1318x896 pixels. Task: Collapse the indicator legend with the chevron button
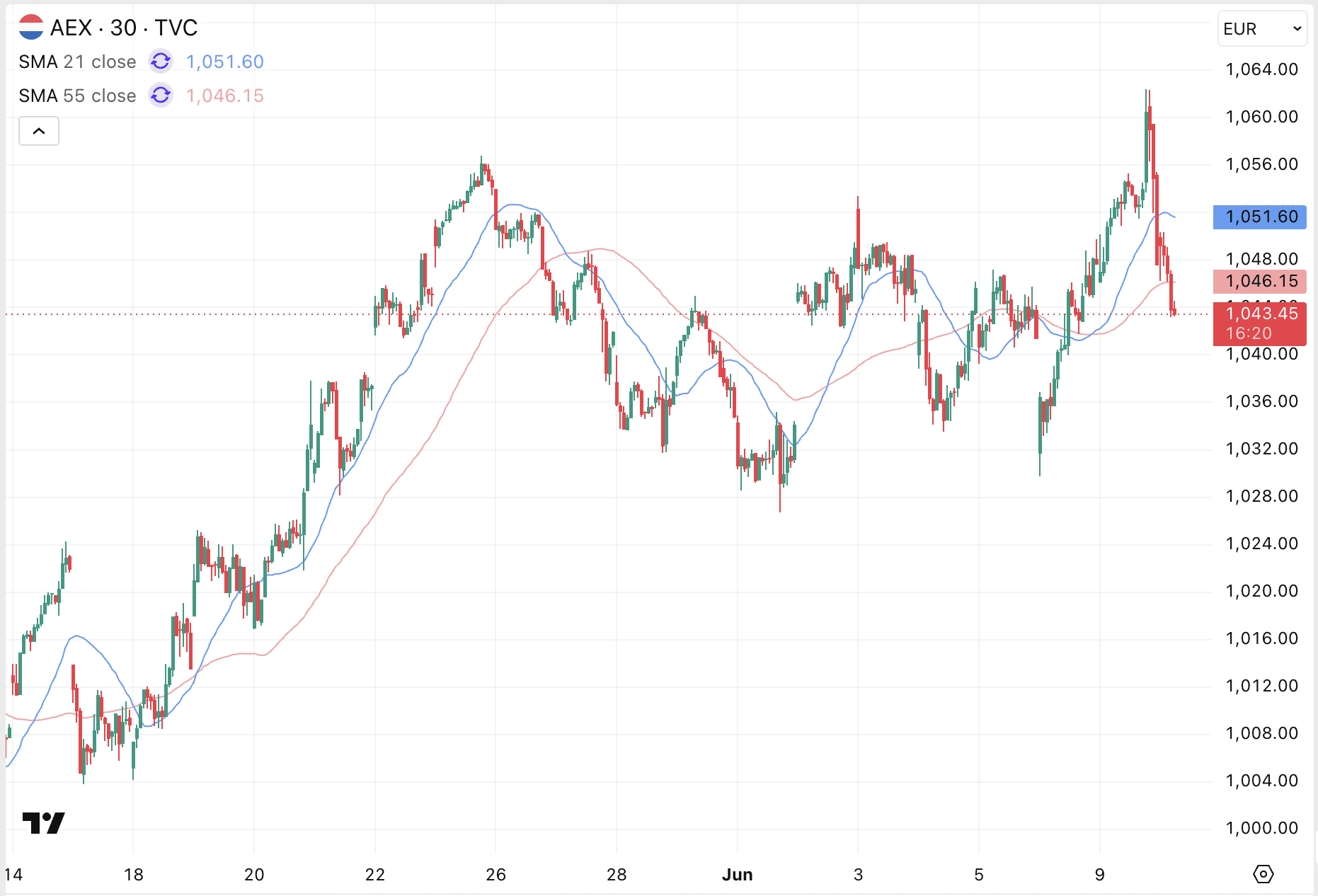39,131
